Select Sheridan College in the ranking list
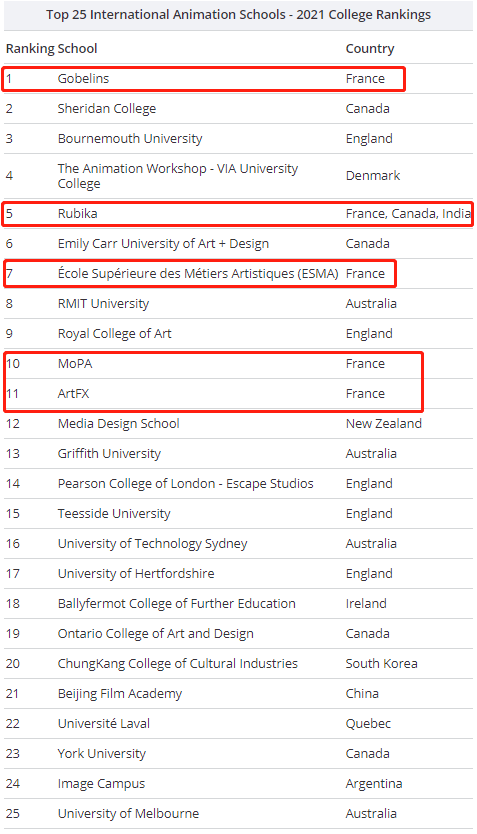 coord(107,109)
